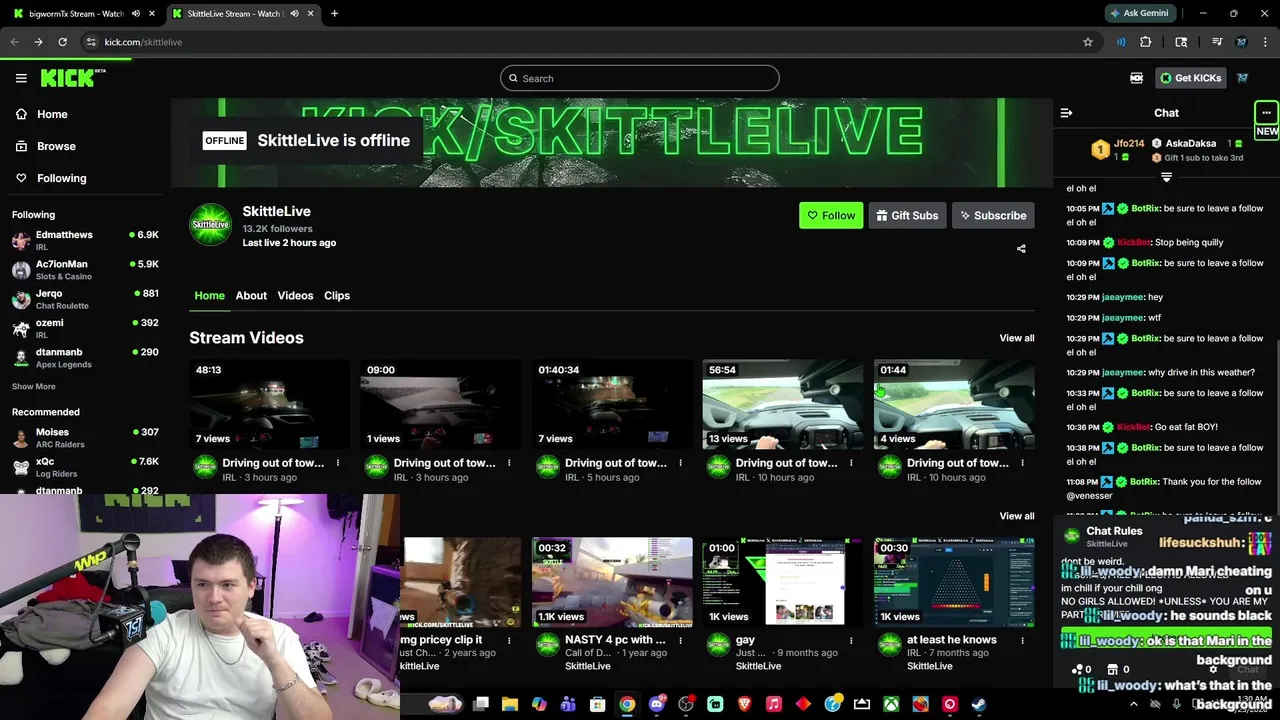
Task: View all stream videos
Action: click(1017, 338)
